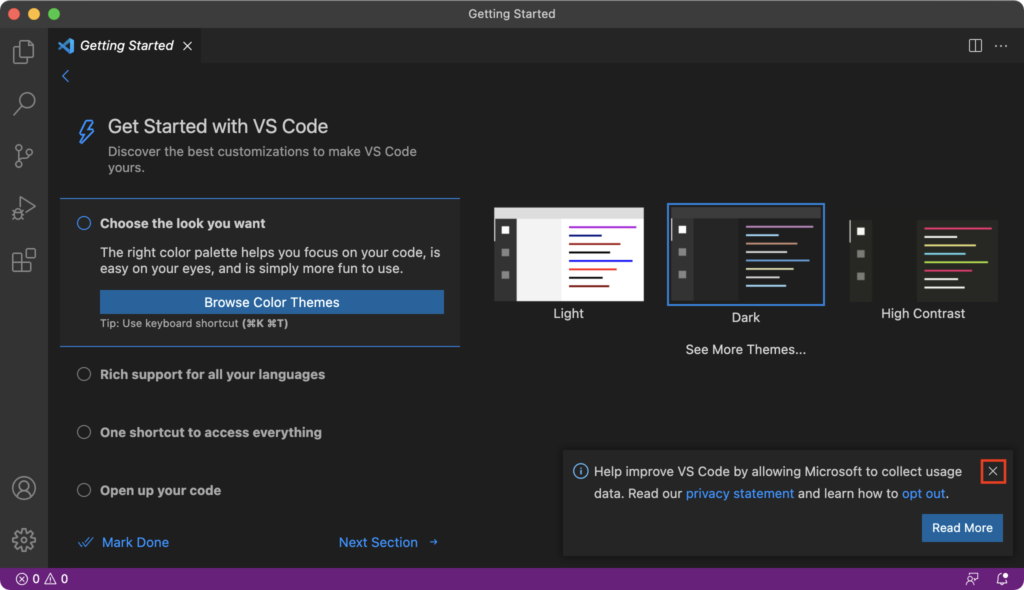This screenshot has width=1024, height=590.
Task: Click See More Themes
Action: pos(745,350)
